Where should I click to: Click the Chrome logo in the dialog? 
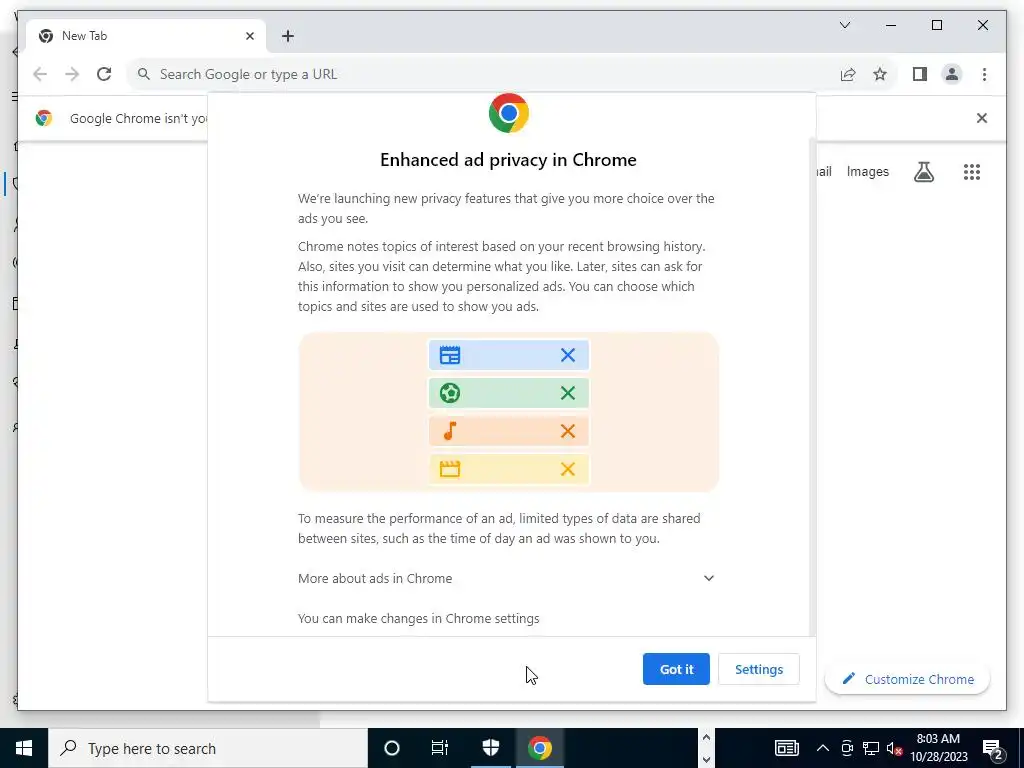(x=509, y=113)
